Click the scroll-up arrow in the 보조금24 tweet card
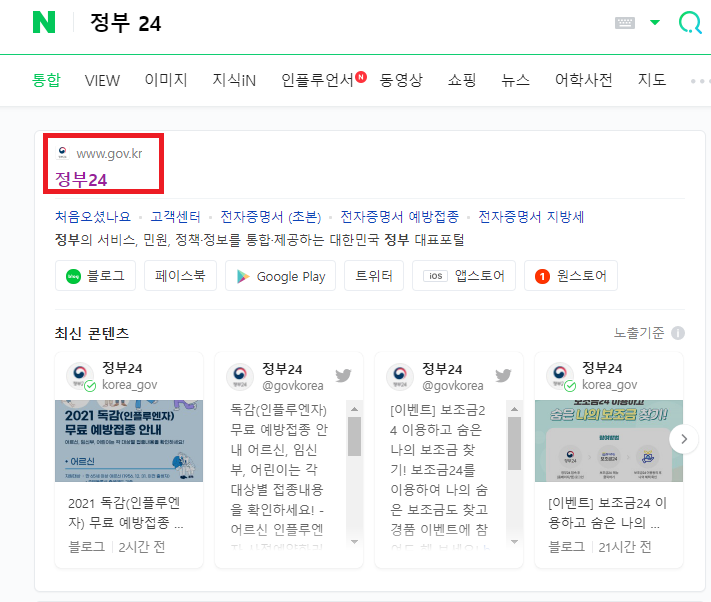The height and width of the screenshot is (602, 711). [514, 409]
